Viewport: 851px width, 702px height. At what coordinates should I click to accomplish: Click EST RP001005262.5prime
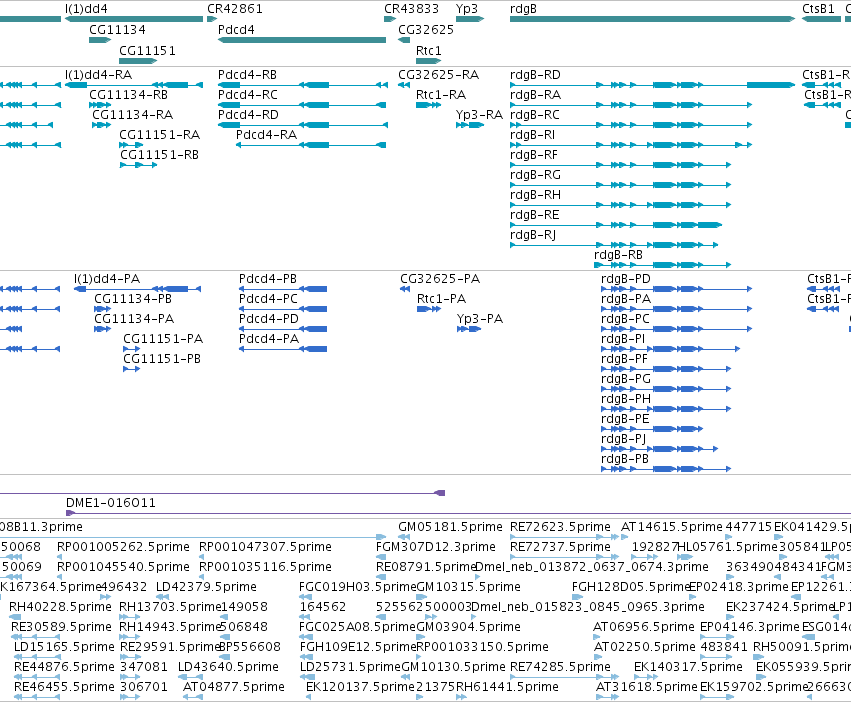pyautogui.click(x=123, y=546)
